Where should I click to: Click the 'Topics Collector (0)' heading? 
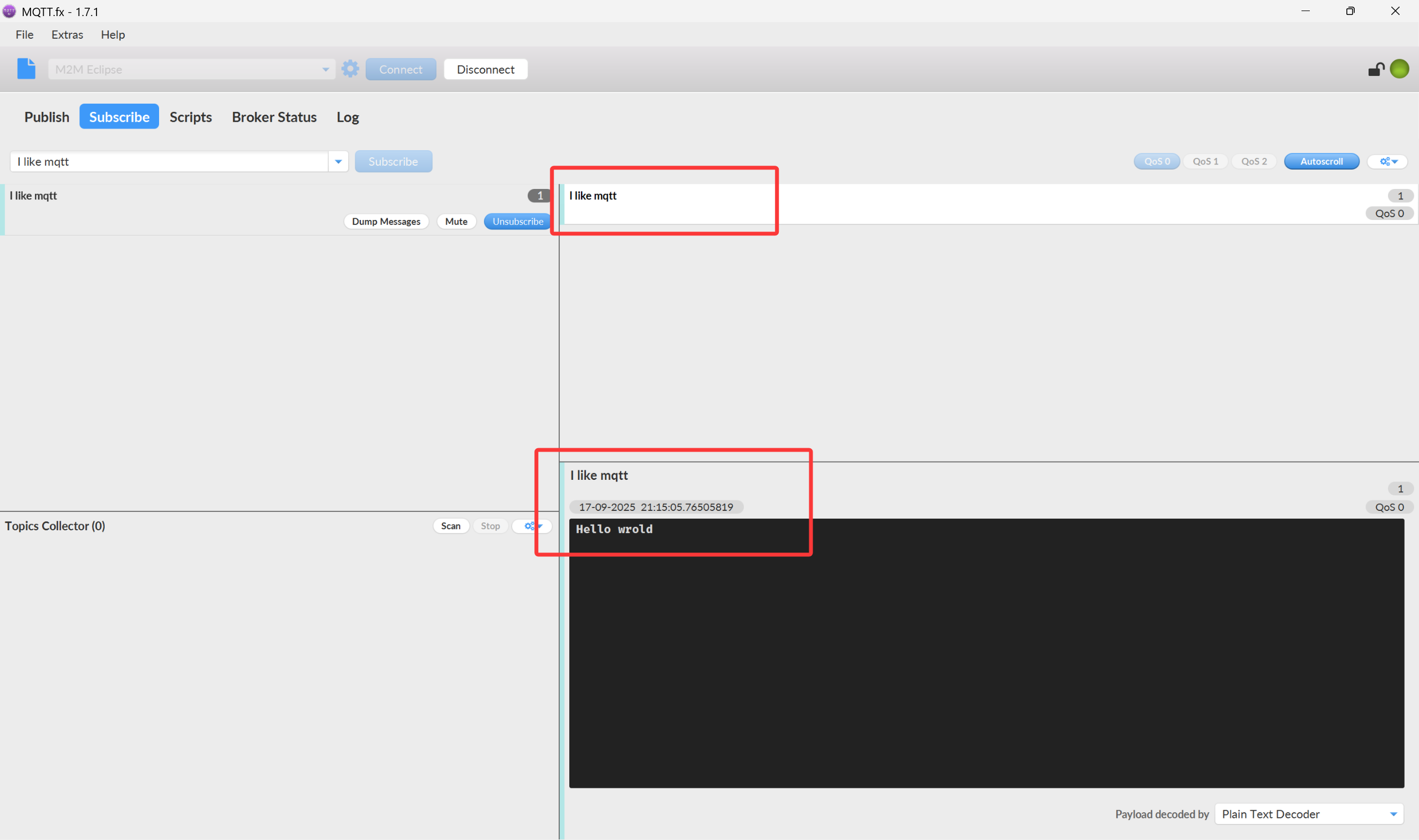[55, 526]
